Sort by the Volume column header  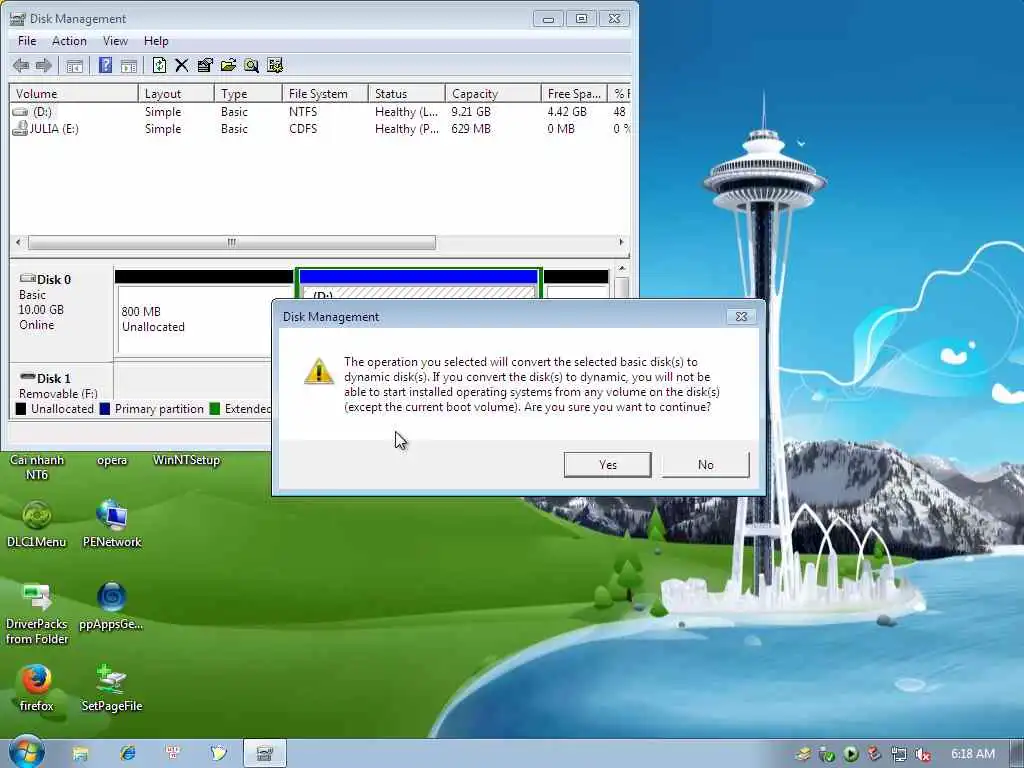[73, 94]
